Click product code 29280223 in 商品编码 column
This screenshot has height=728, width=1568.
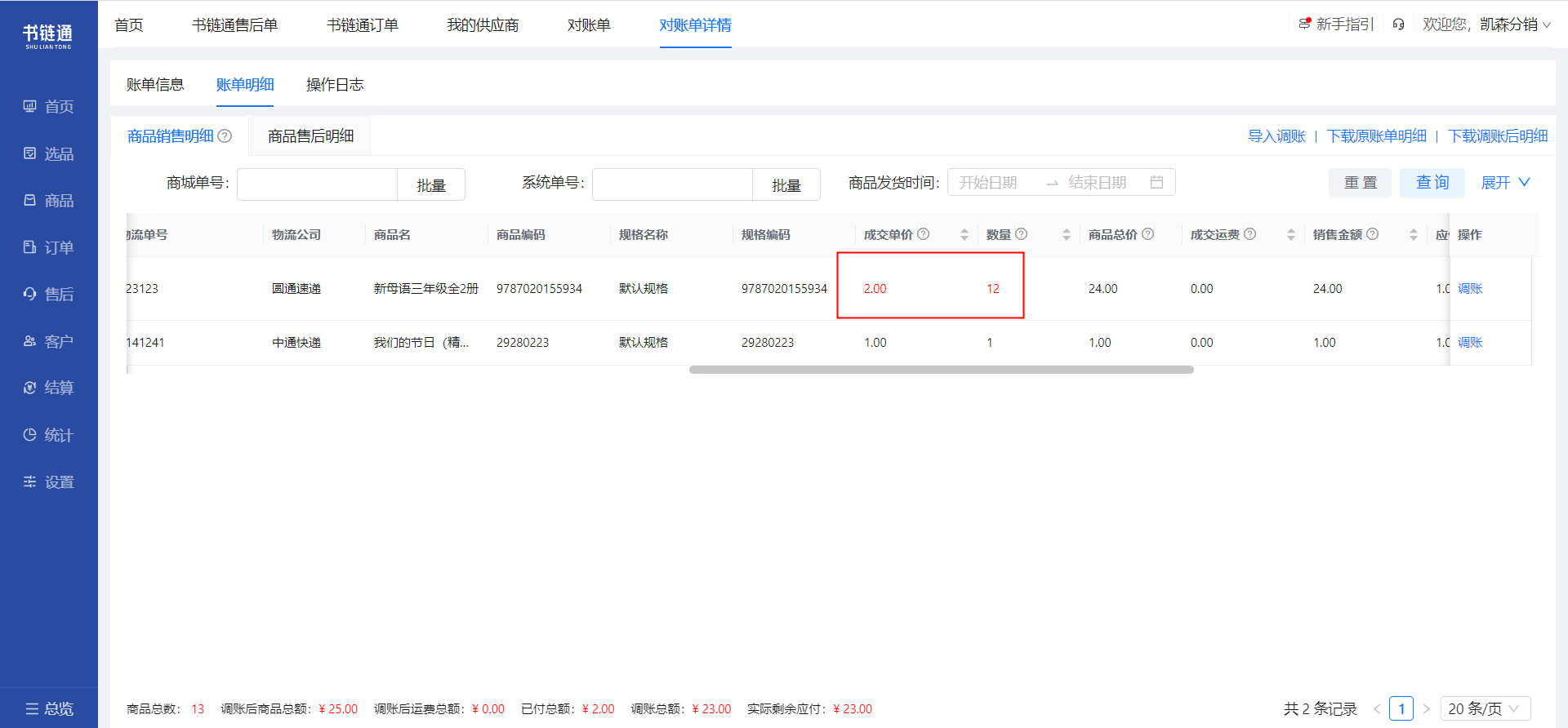point(523,343)
